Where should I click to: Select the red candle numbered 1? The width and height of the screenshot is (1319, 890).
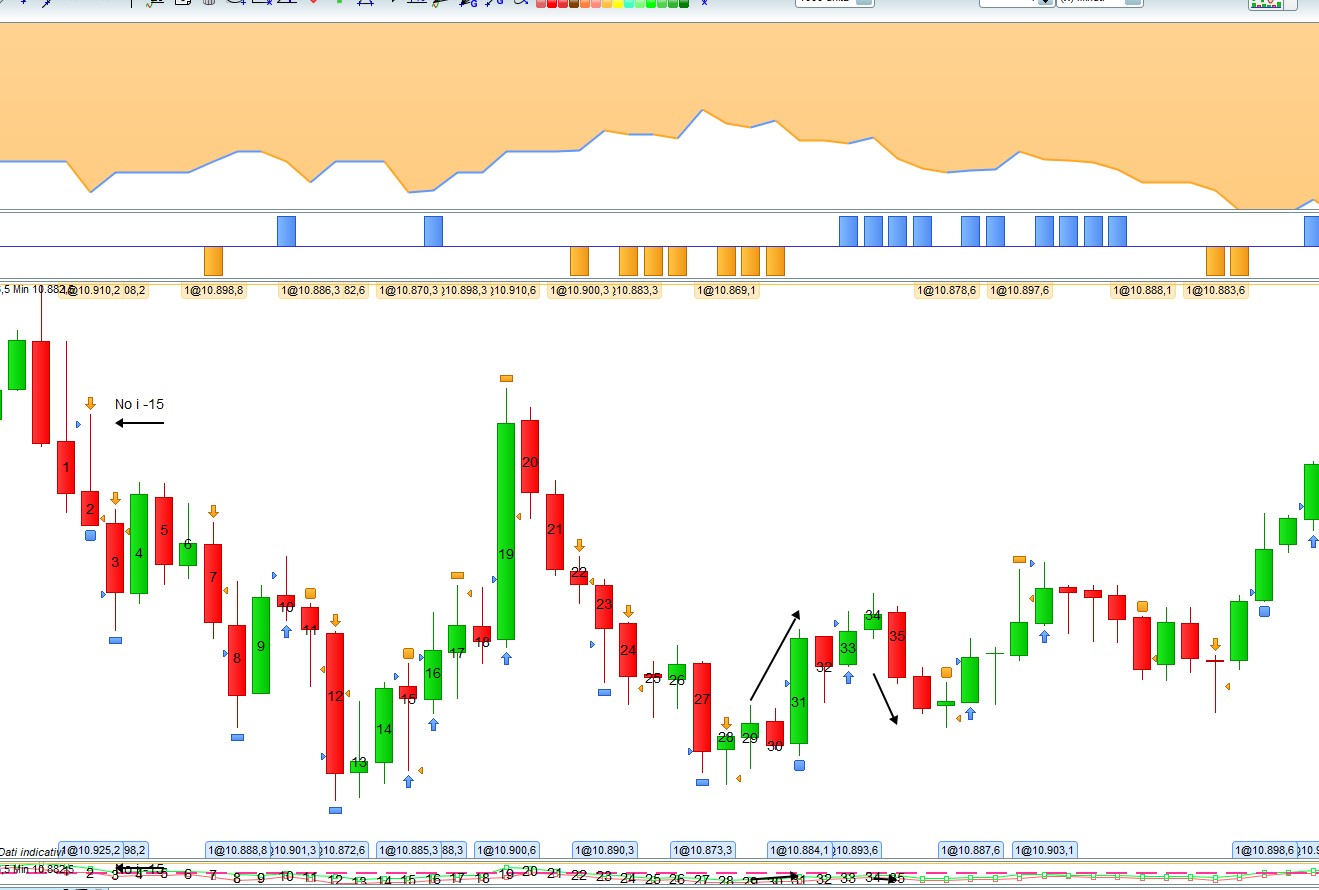(66, 467)
